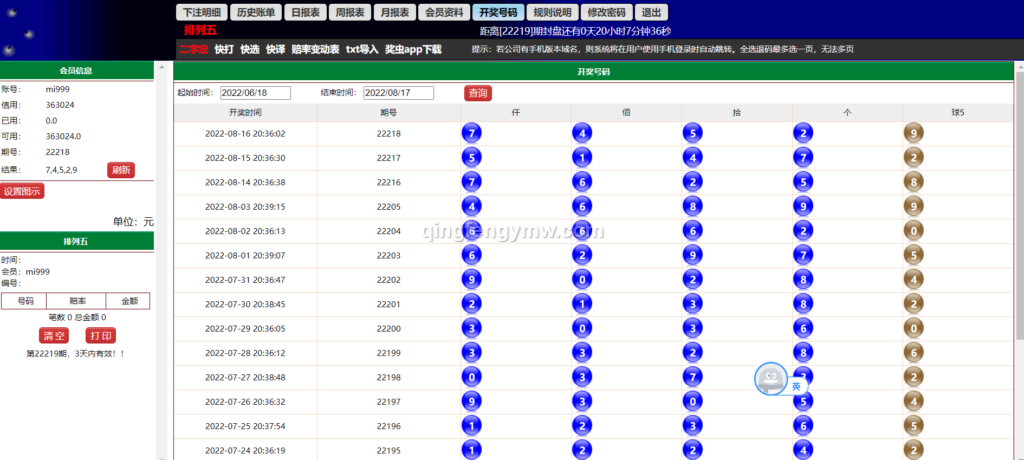Click the 仟 column ball for draw 22202

471,279
